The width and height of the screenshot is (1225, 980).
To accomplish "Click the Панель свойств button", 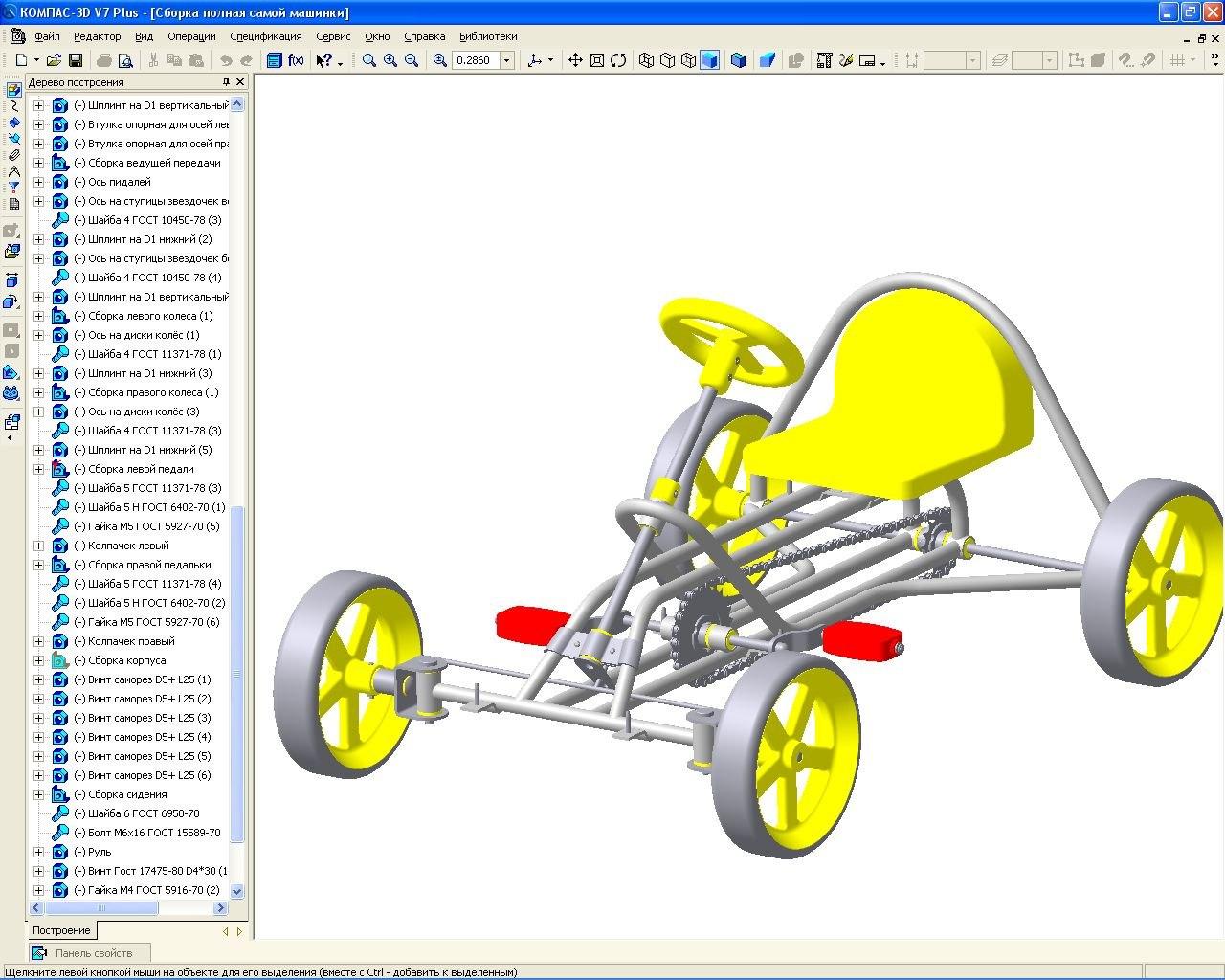I will (93, 952).
